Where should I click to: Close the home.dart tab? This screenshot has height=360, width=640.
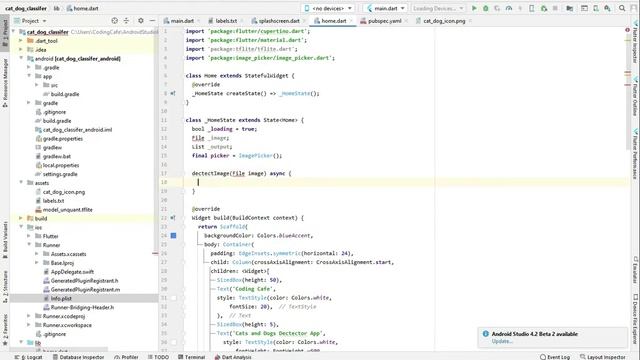point(351,21)
